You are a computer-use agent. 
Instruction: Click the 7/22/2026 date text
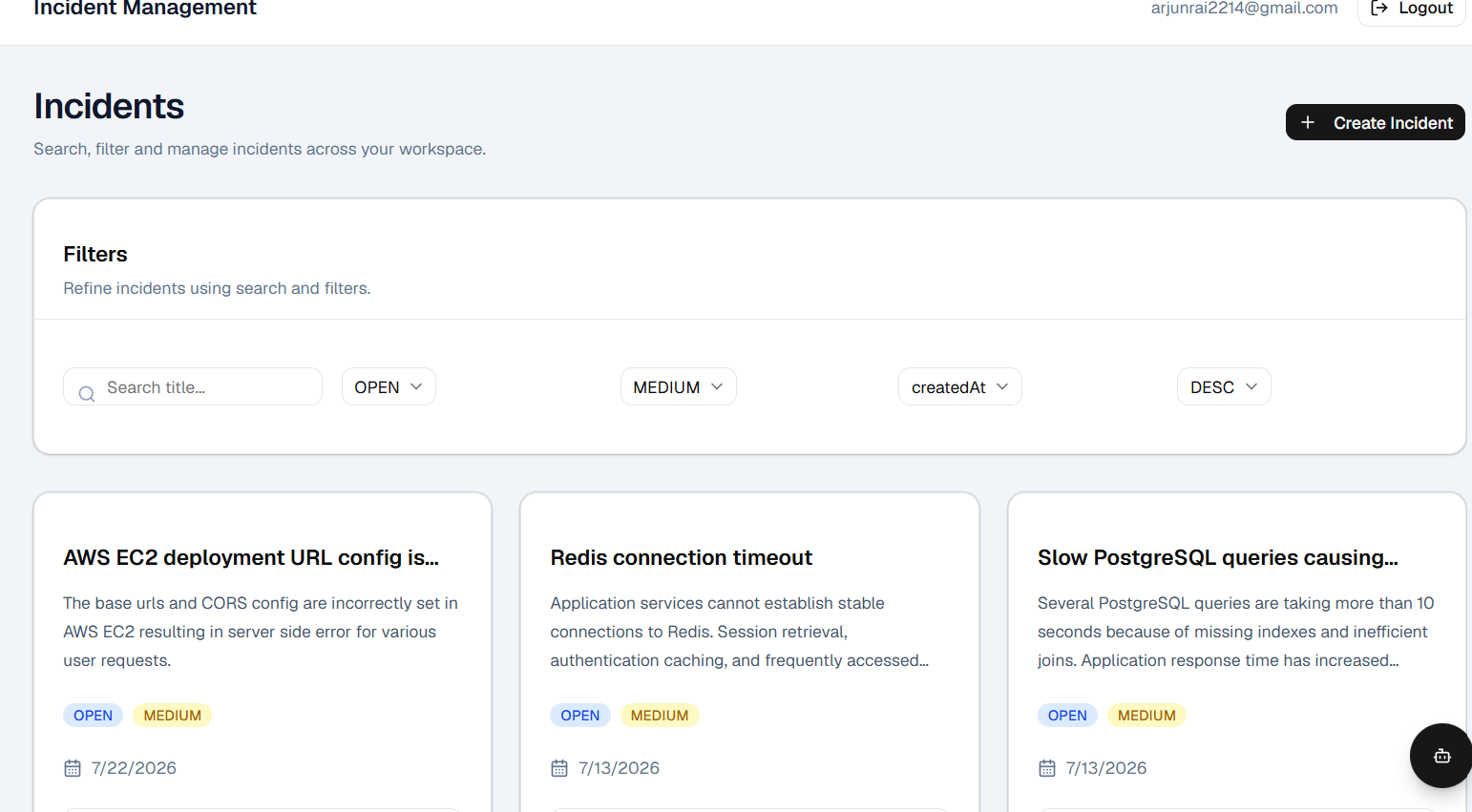[134, 768]
